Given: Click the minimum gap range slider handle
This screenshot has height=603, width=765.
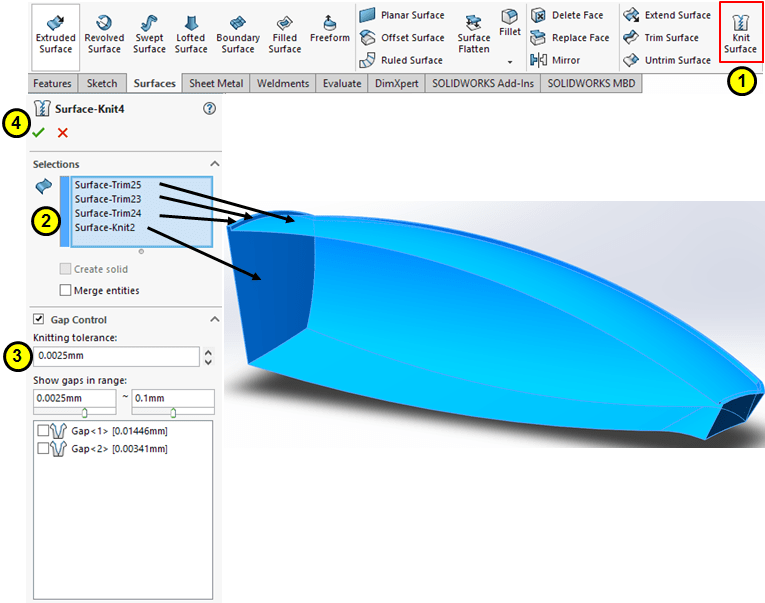Looking at the screenshot, I should coord(84,412).
